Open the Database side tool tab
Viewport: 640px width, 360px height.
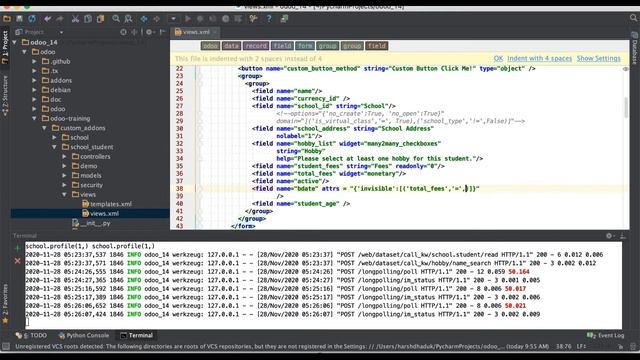[634, 49]
